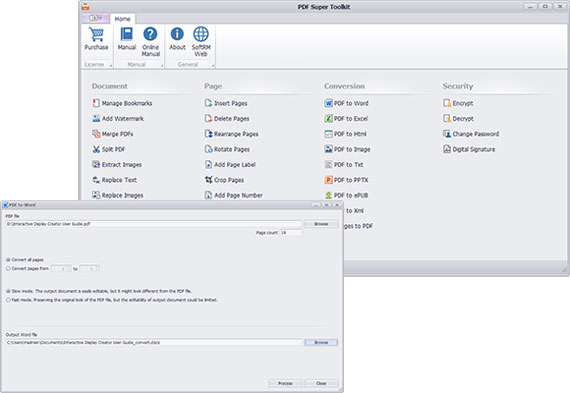The height and width of the screenshot is (393, 570).
Task: Click the PDF Super Toolkit app icon in title bar
Action: (x=85, y=7)
